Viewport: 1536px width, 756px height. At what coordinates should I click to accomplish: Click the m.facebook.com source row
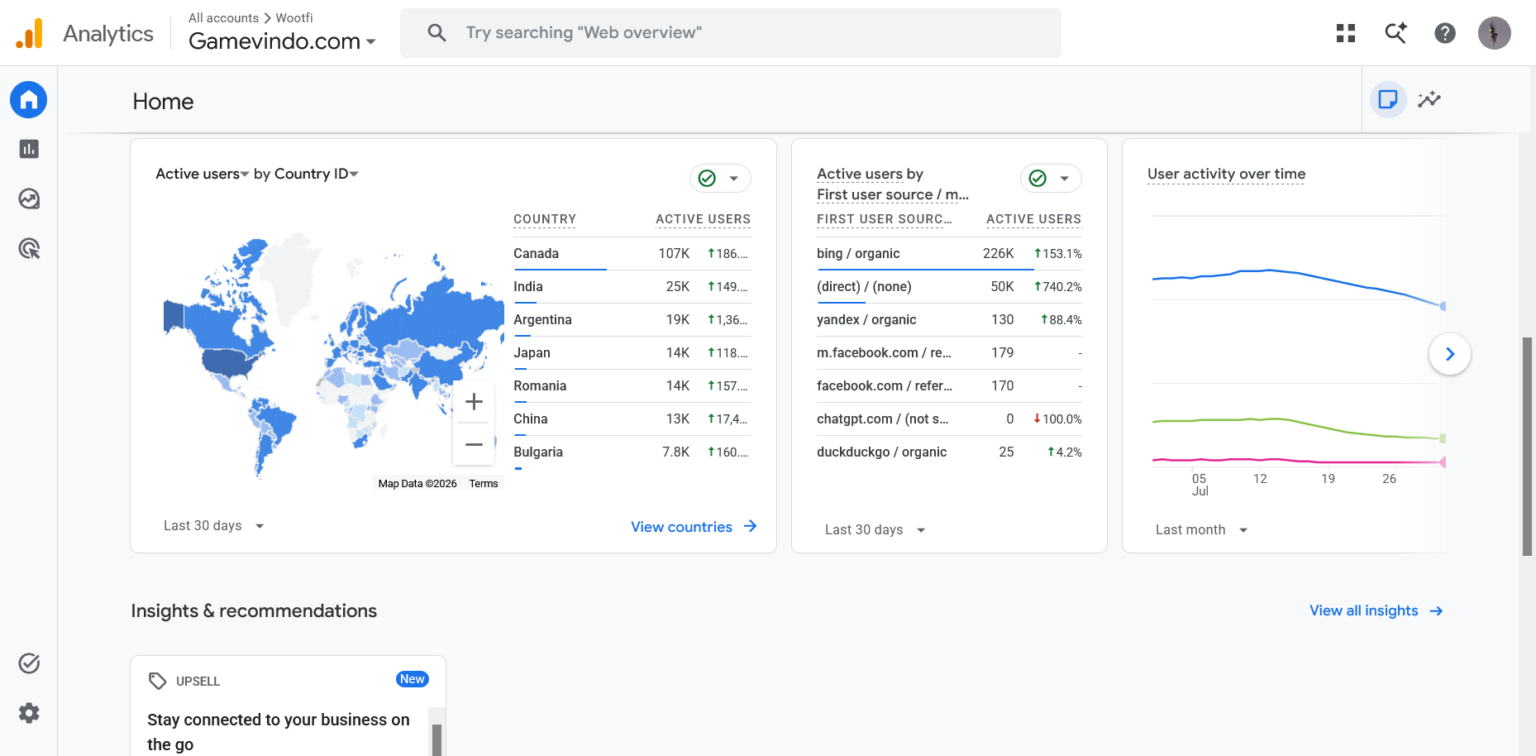(x=949, y=353)
